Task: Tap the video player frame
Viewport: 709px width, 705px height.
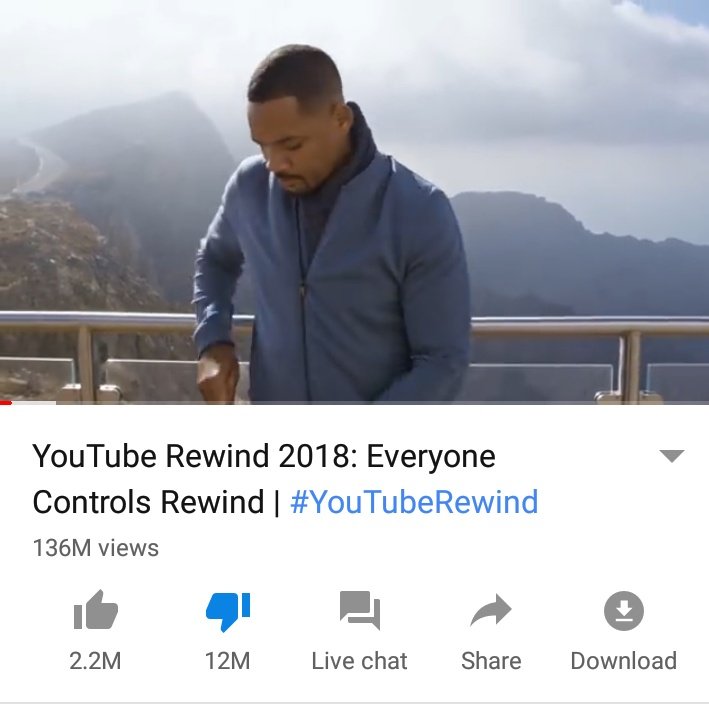Action: pyautogui.click(x=354, y=202)
